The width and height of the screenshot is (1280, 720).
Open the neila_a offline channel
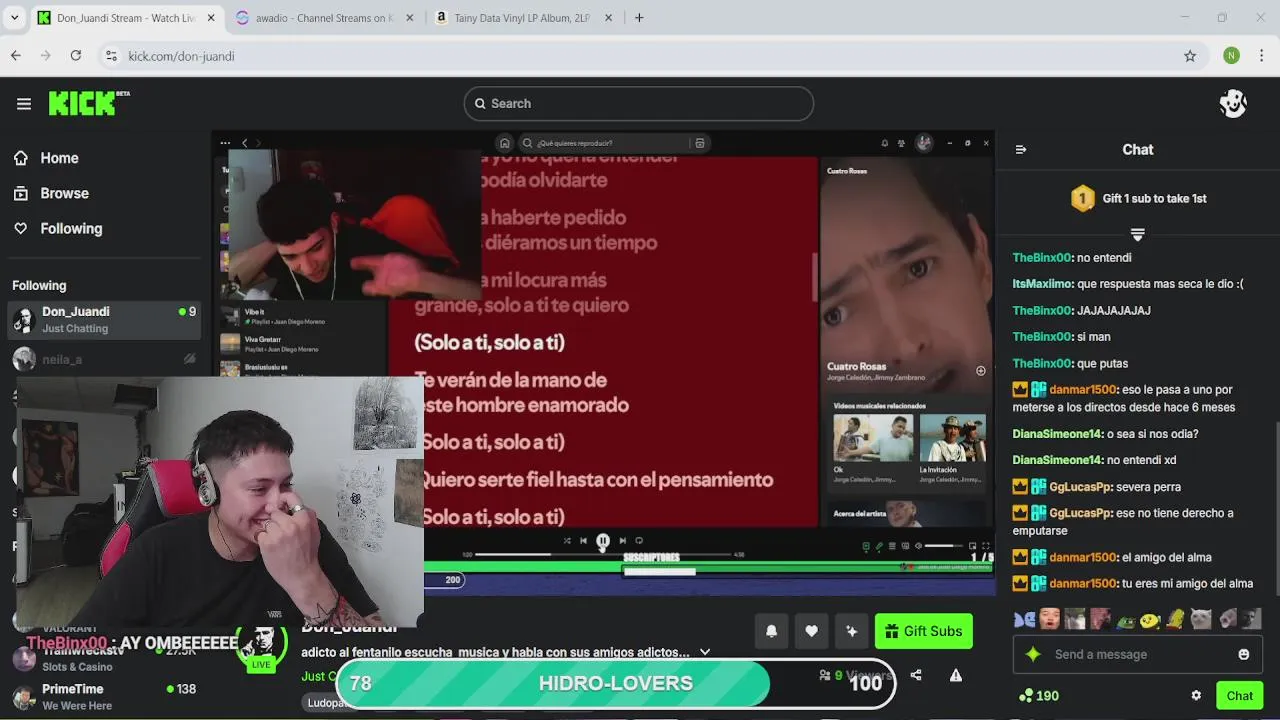click(x=104, y=359)
